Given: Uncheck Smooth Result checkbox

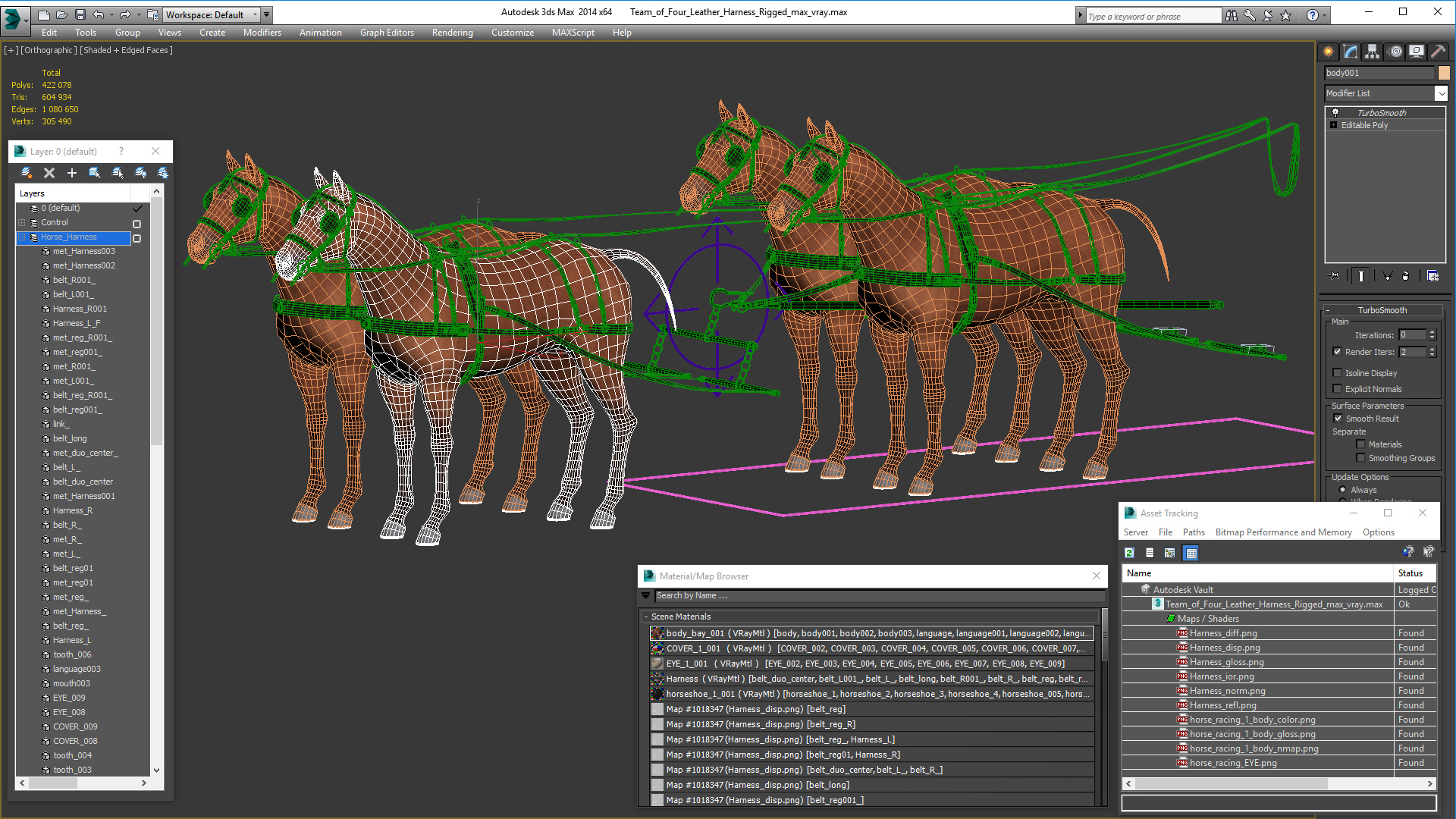Looking at the screenshot, I should tap(1338, 419).
